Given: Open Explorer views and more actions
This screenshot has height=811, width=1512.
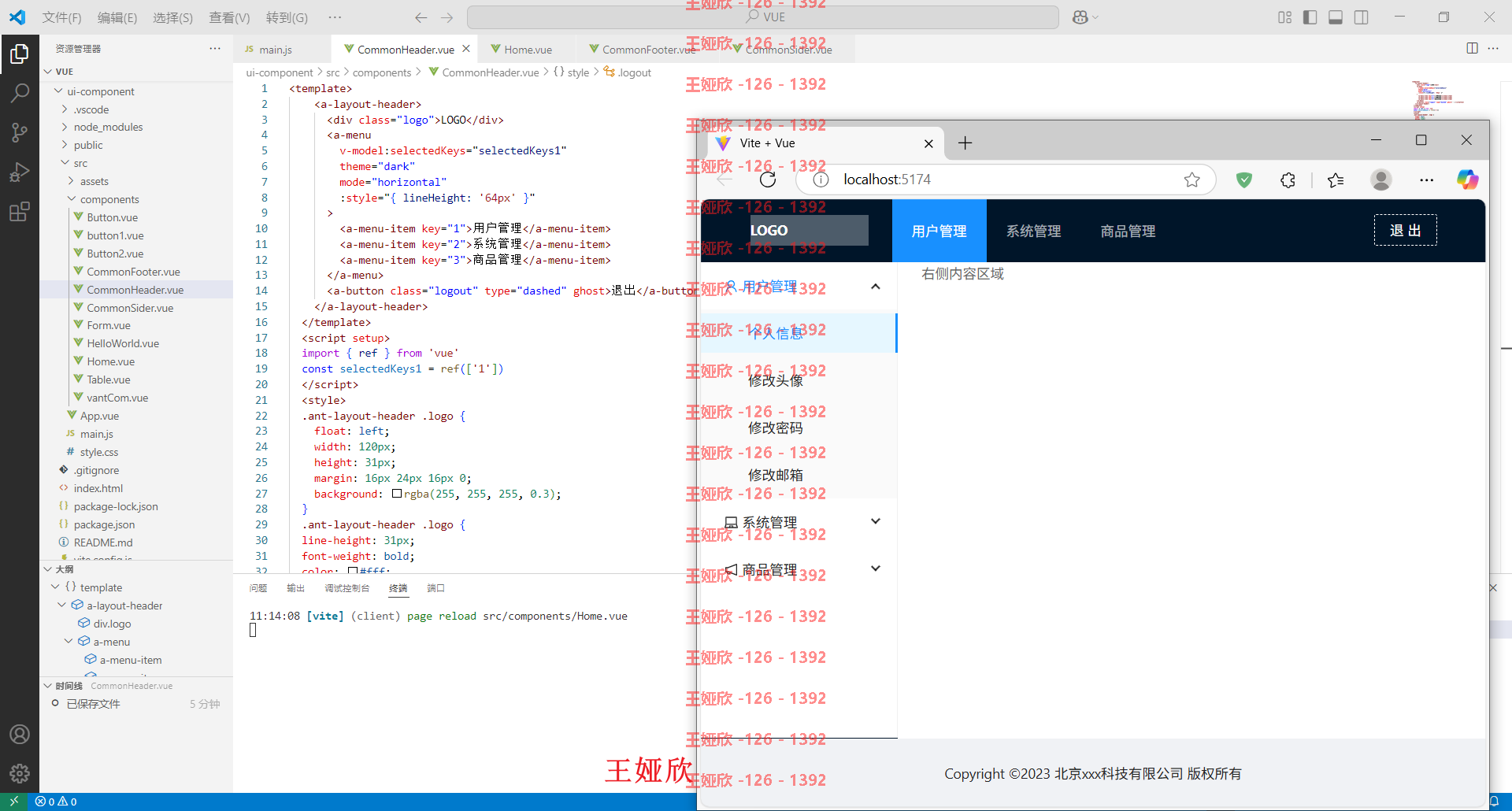Looking at the screenshot, I should (215, 48).
